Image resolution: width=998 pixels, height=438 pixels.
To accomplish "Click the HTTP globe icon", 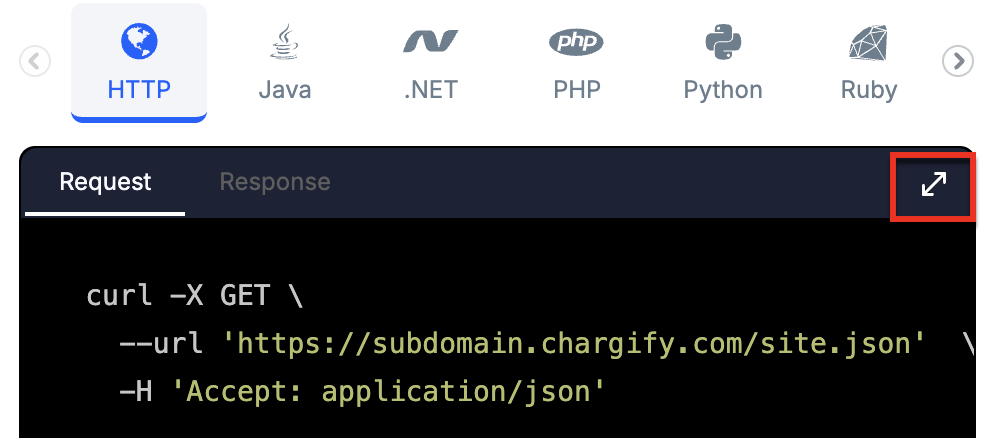I will point(139,41).
